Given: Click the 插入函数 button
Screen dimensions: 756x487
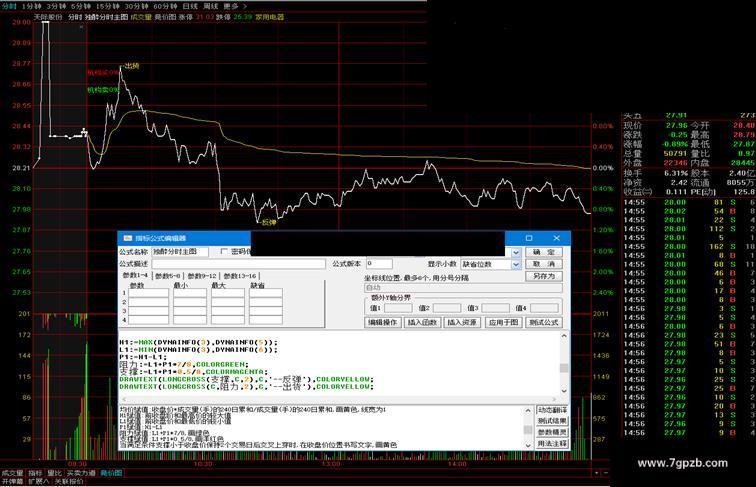Looking at the screenshot, I should click(422, 322).
